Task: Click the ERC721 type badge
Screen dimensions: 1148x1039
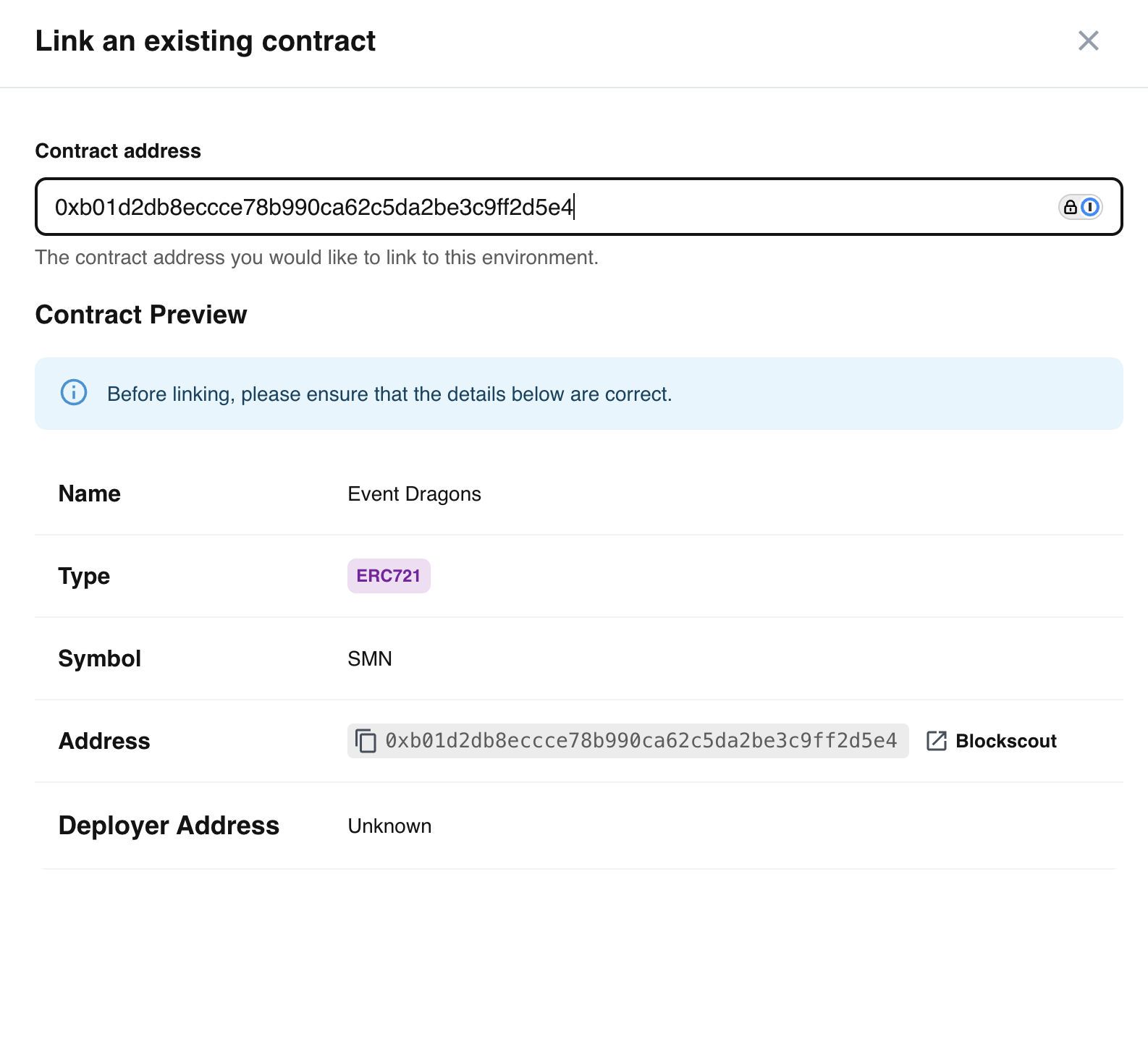Action: coord(389,576)
